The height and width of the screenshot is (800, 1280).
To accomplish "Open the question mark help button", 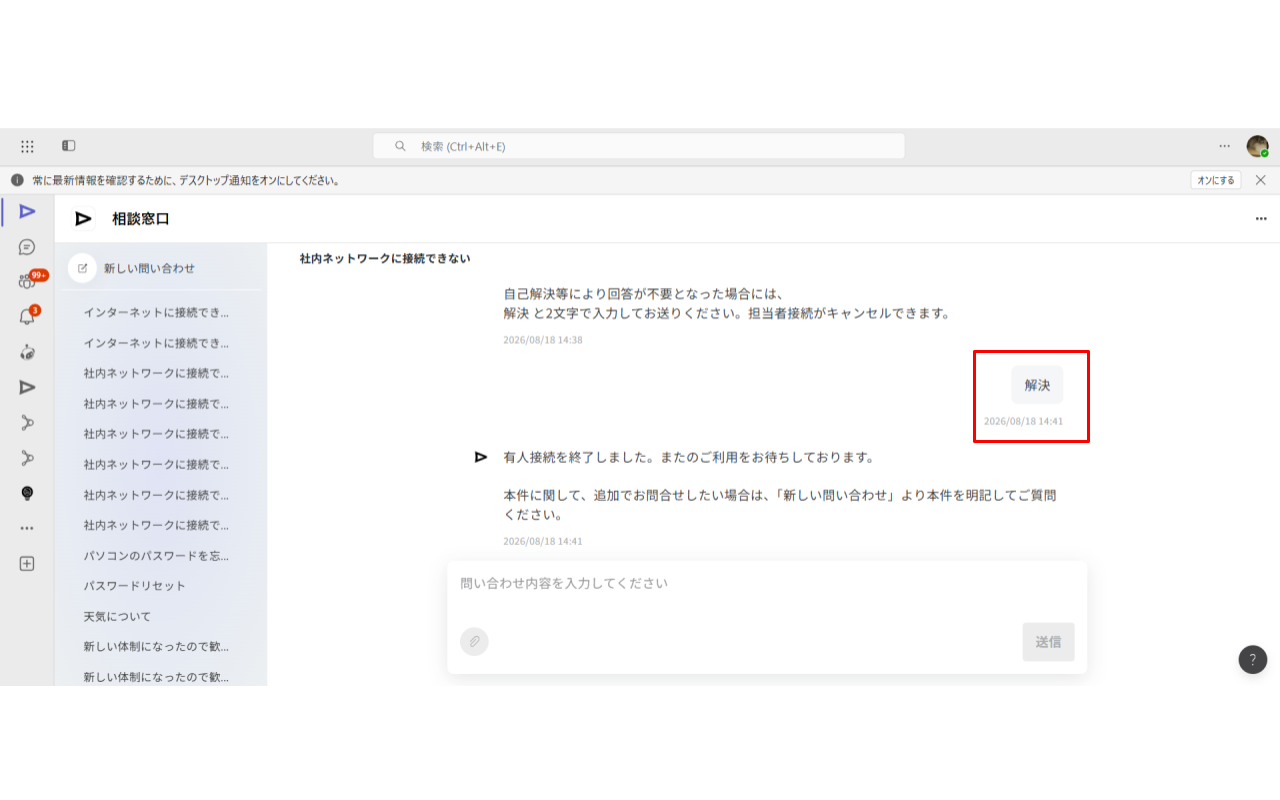I will pyautogui.click(x=1253, y=660).
